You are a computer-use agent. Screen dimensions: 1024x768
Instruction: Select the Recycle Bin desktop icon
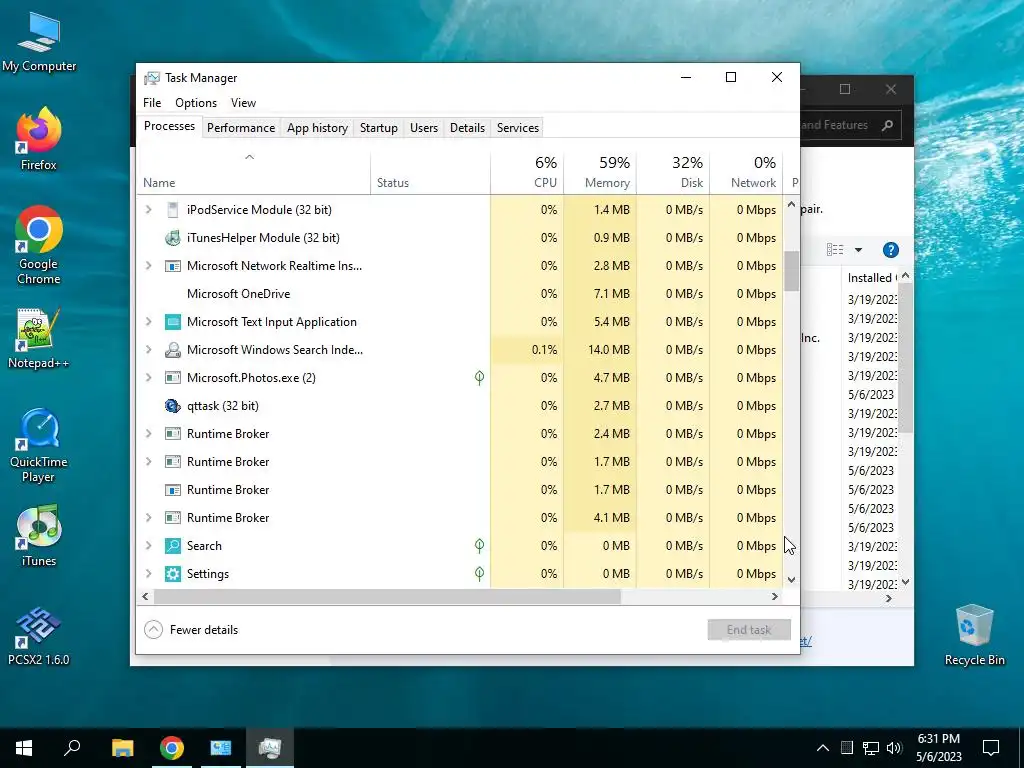pyautogui.click(x=974, y=635)
